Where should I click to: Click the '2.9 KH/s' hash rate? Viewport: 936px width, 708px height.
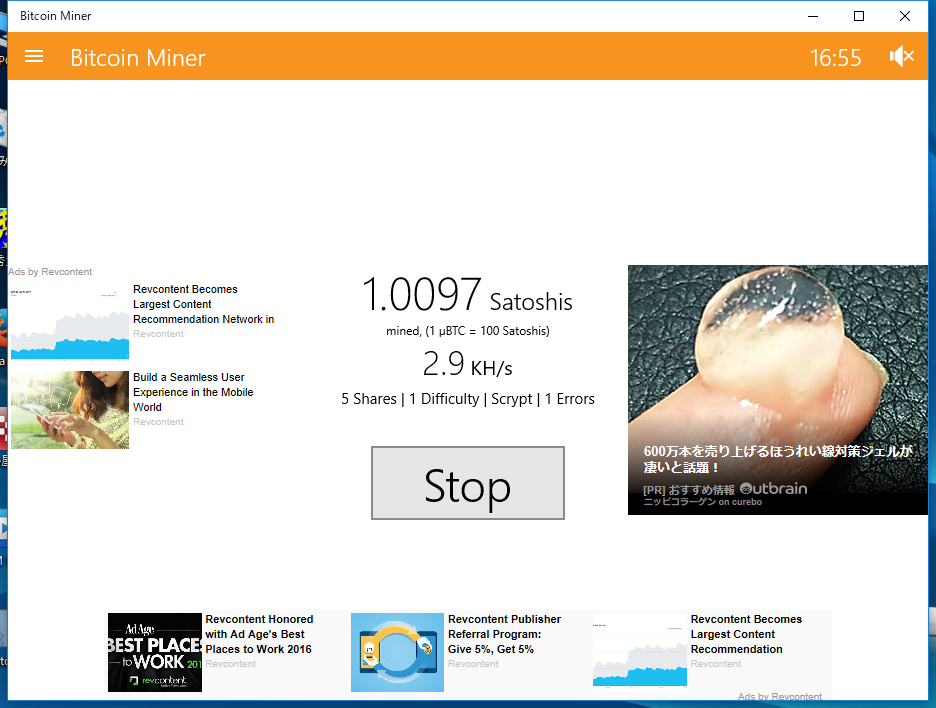pyautogui.click(x=467, y=364)
